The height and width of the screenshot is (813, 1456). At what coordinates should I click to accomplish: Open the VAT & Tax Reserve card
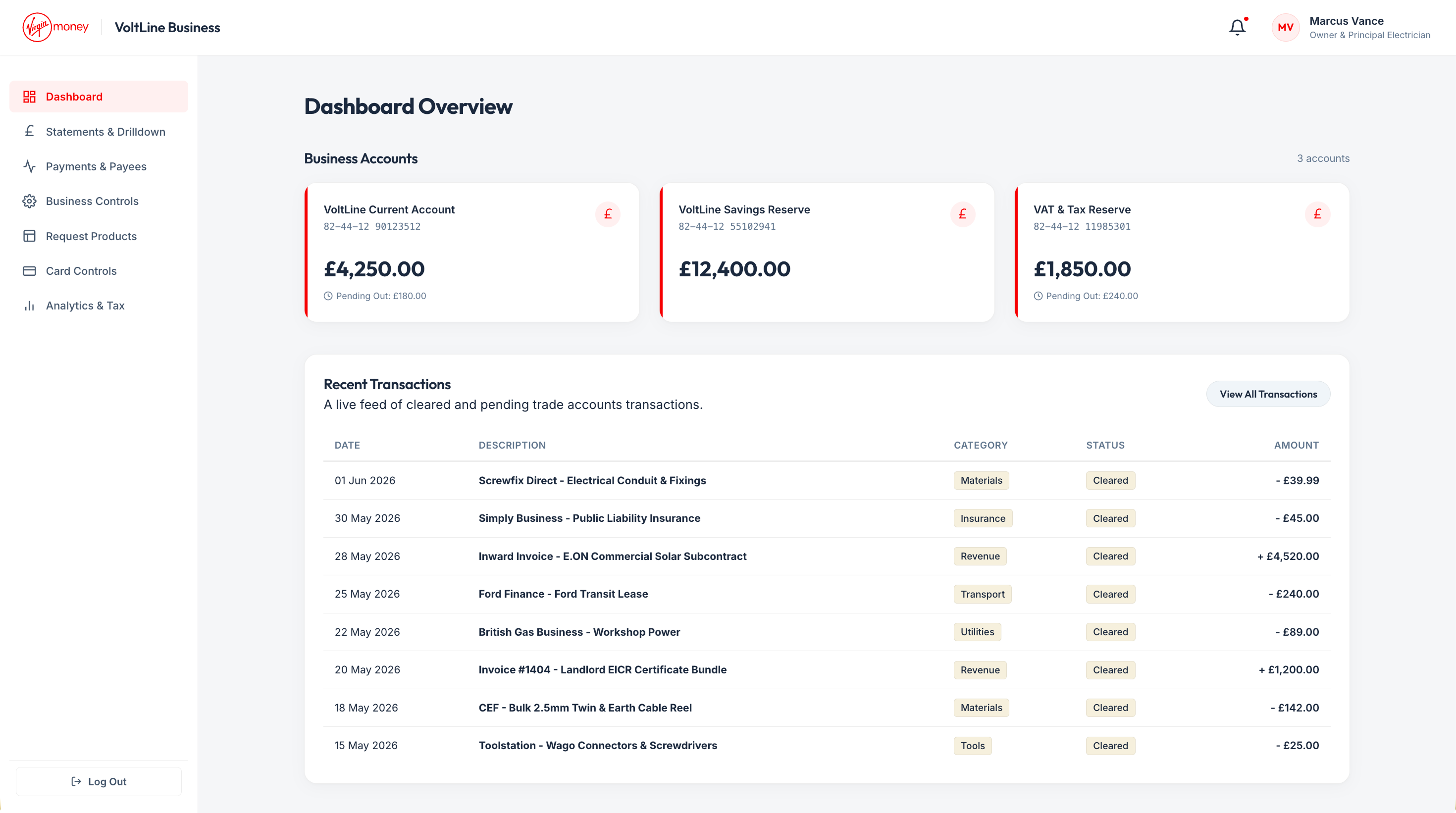tap(1182, 252)
